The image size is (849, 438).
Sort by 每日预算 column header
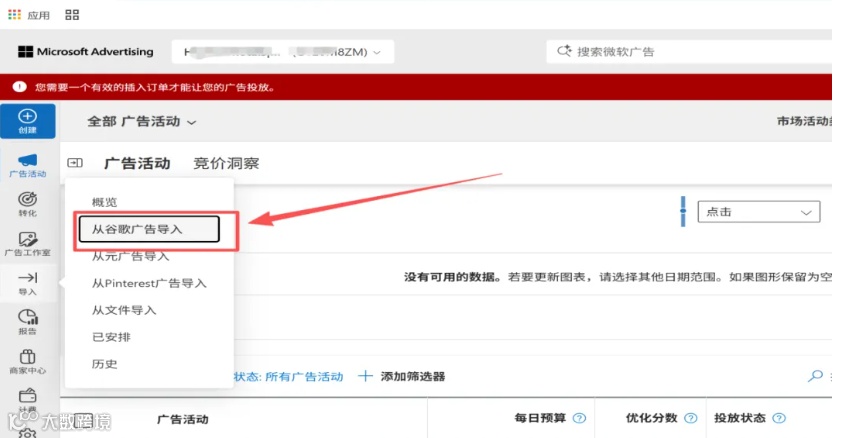(540, 418)
